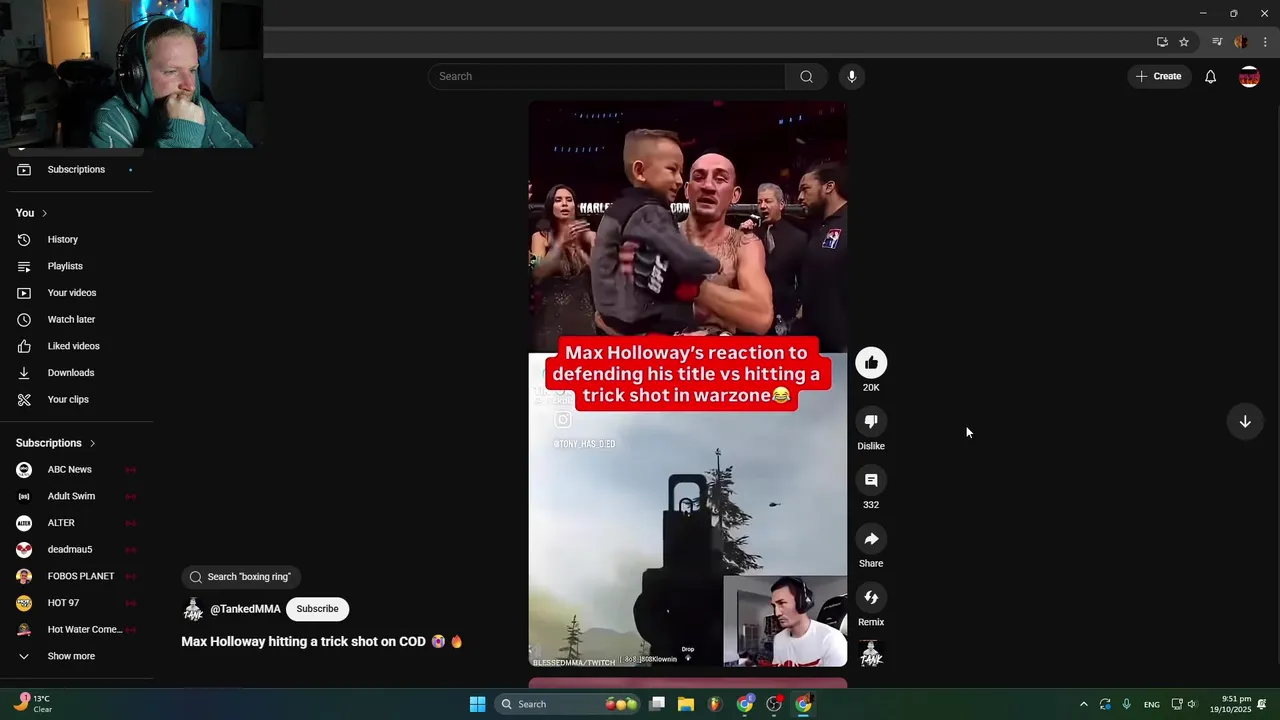Open Chrome three-dot menu

tap(1265, 42)
